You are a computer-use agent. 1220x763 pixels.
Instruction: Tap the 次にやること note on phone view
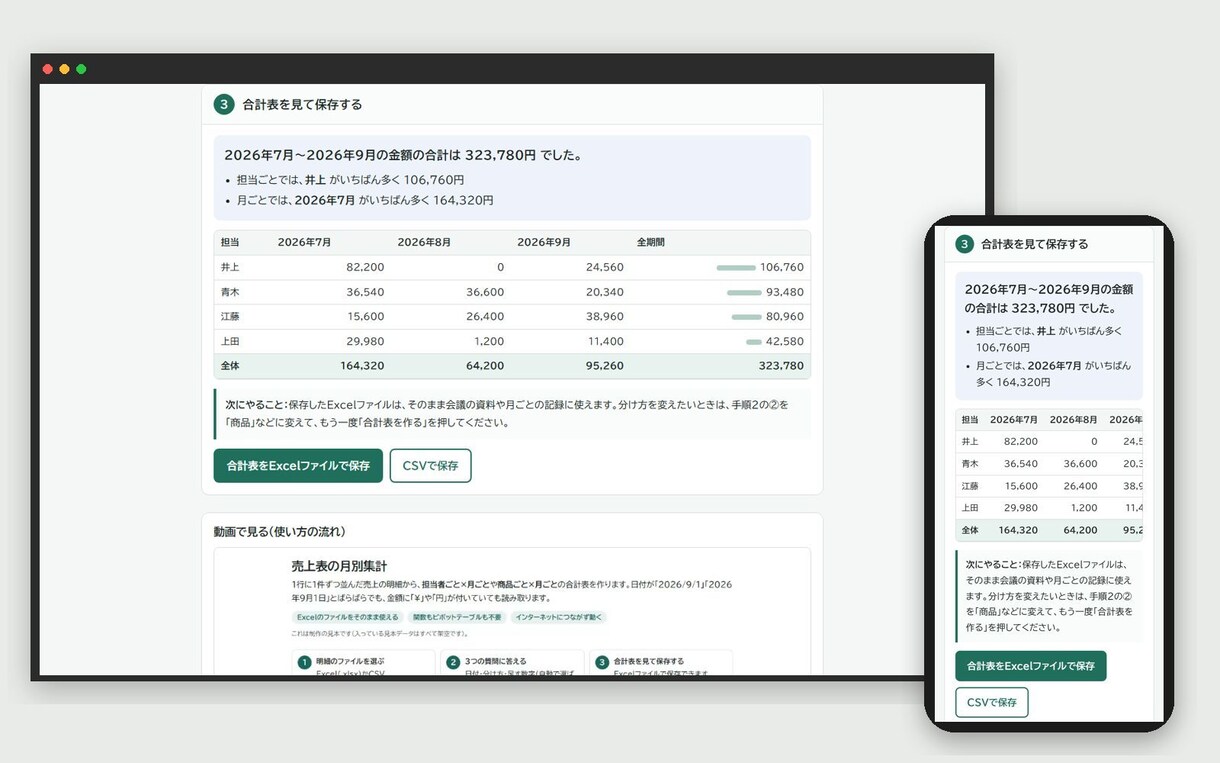[1048, 594]
